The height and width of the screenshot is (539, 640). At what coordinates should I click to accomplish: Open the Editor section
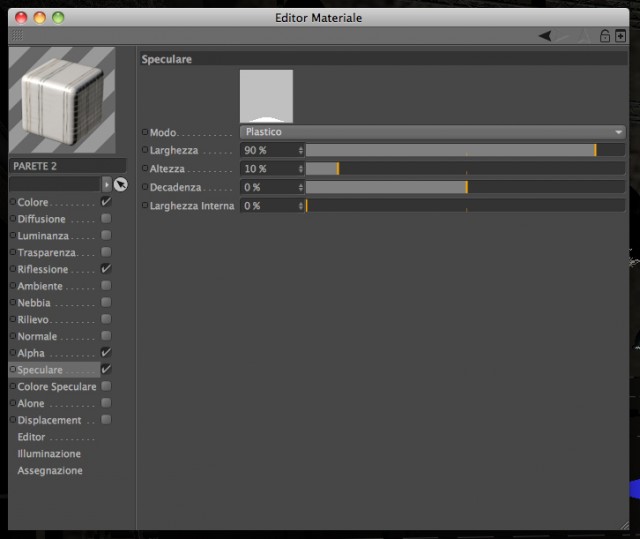[31, 437]
